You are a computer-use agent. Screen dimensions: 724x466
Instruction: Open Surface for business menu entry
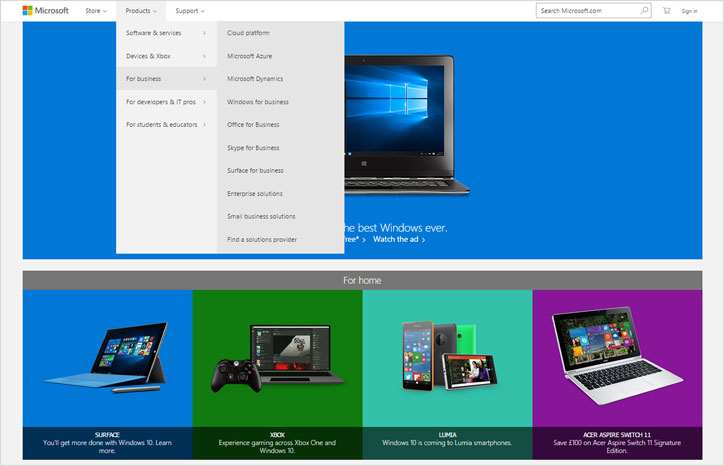click(255, 170)
